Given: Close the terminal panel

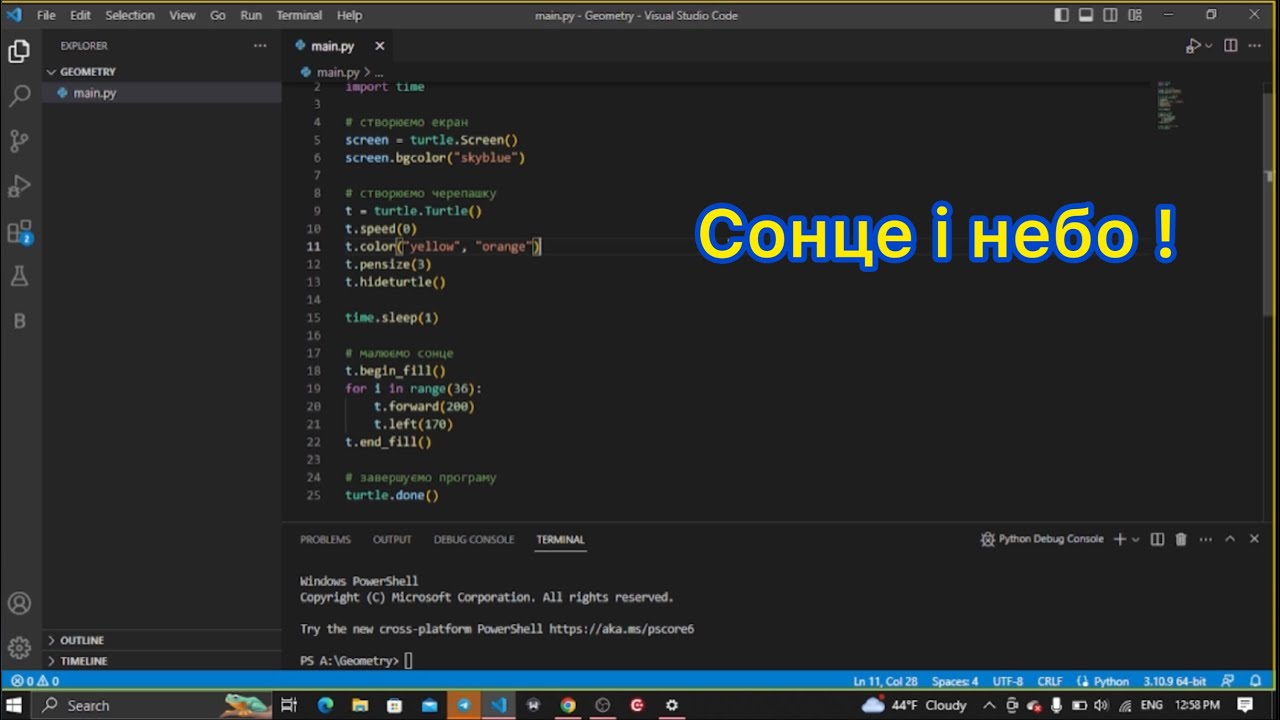Looking at the screenshot, I should tap(1255, 539).
